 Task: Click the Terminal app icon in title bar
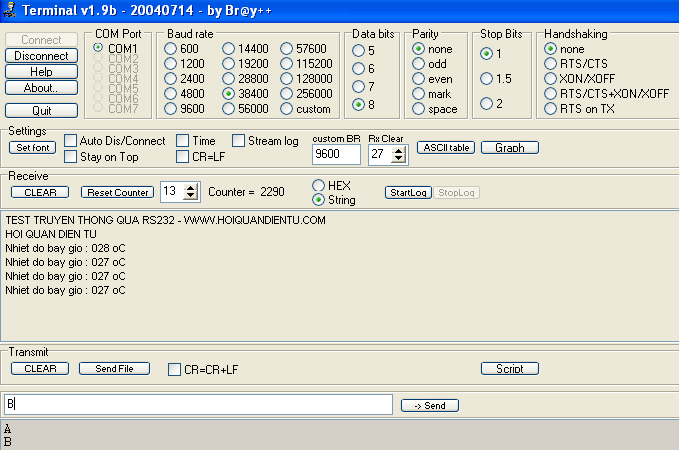coord(9,10)
